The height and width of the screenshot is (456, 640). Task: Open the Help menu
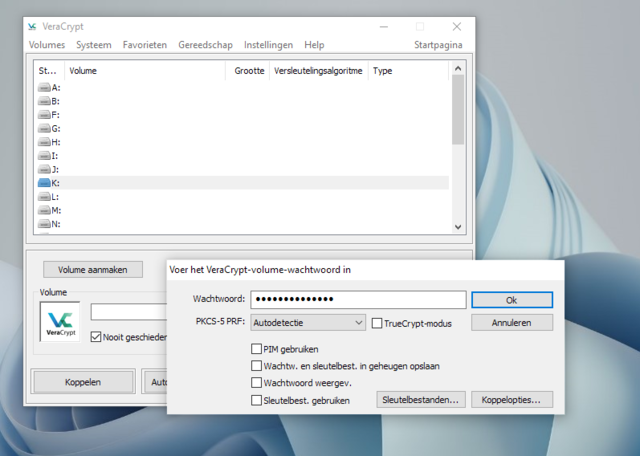tap(314, 45)
